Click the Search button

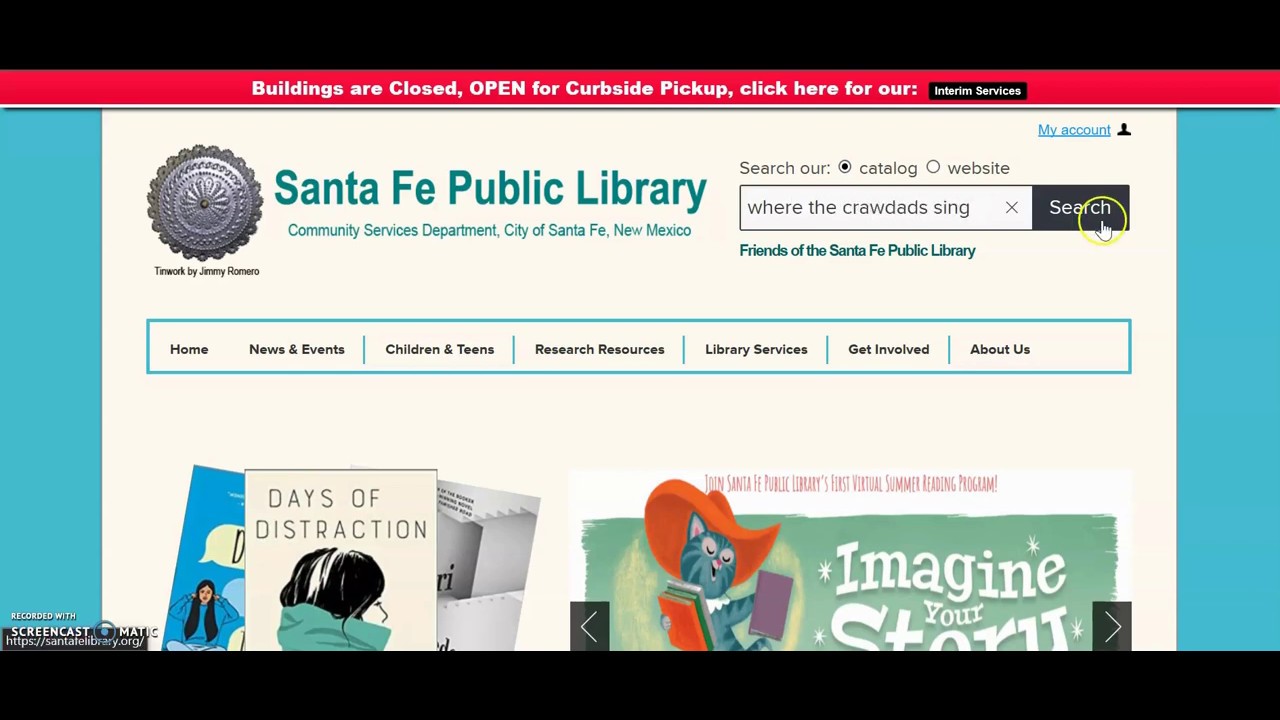point(1080,208)
